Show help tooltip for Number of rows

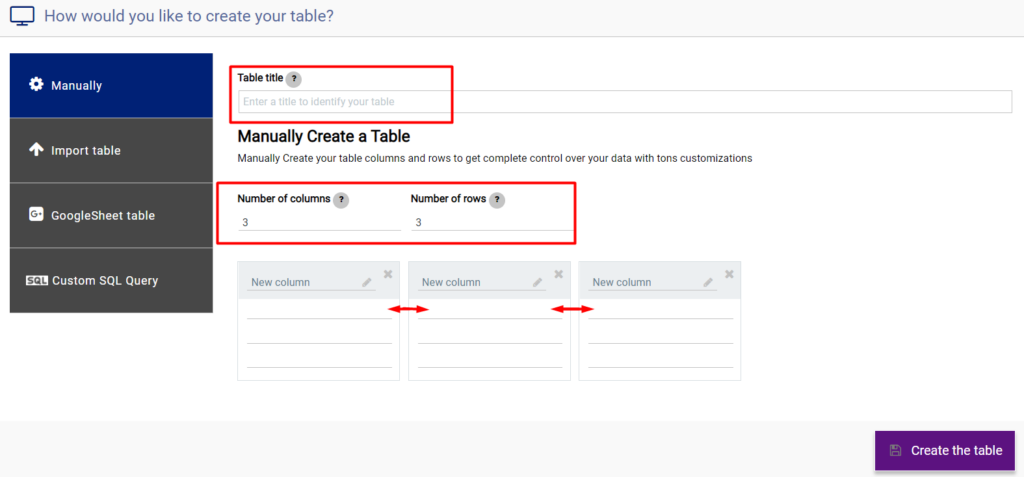click(497, 200)
